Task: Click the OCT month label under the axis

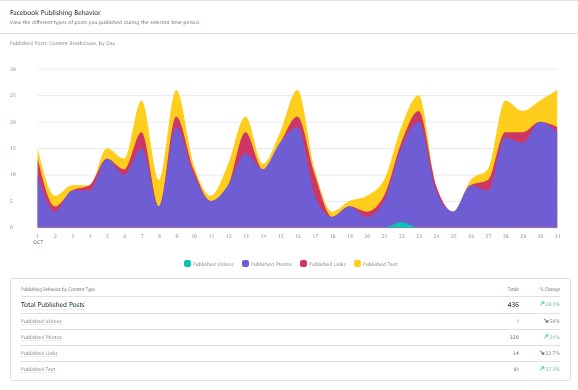Action: pos(38,242)
